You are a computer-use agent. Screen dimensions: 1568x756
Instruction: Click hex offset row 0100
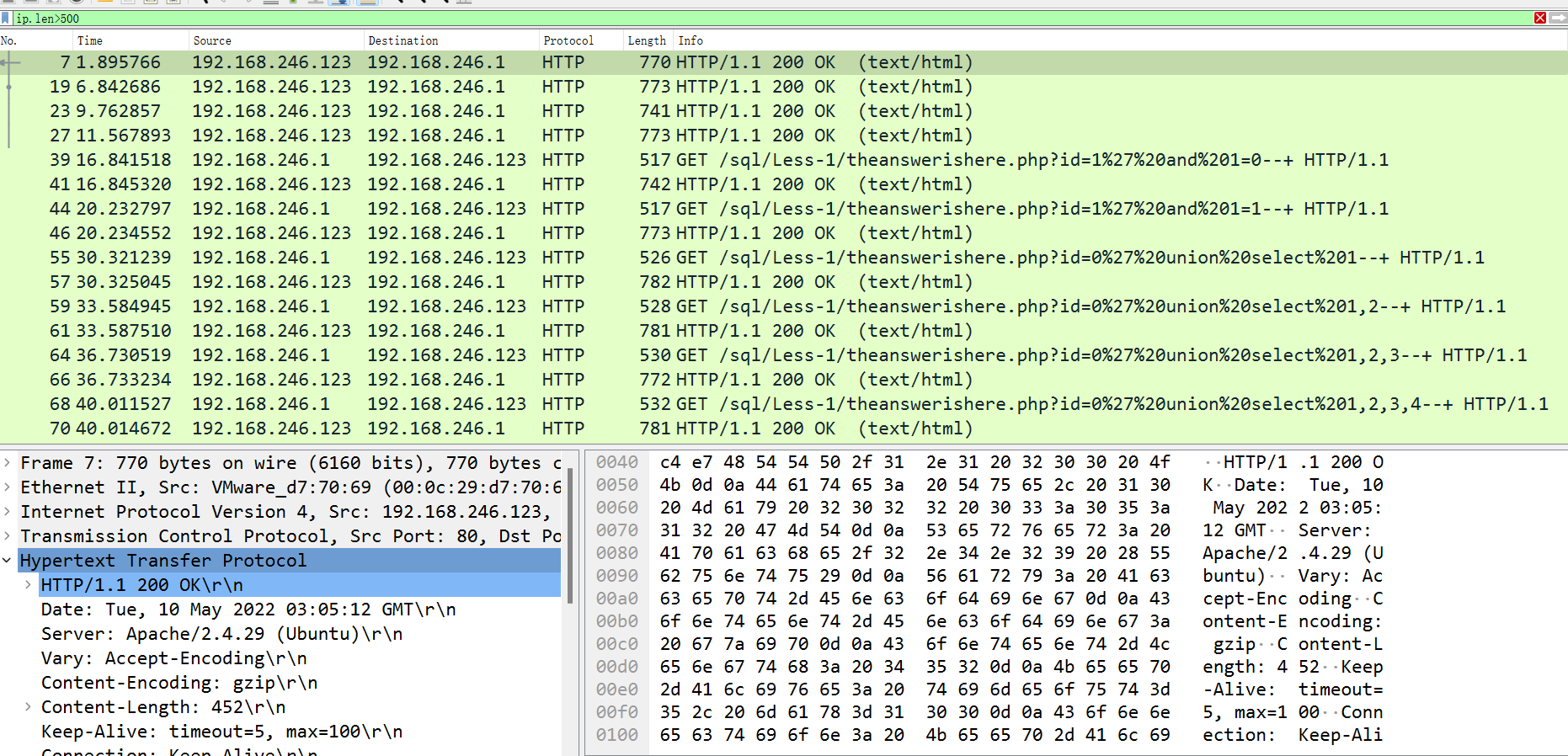617,735
